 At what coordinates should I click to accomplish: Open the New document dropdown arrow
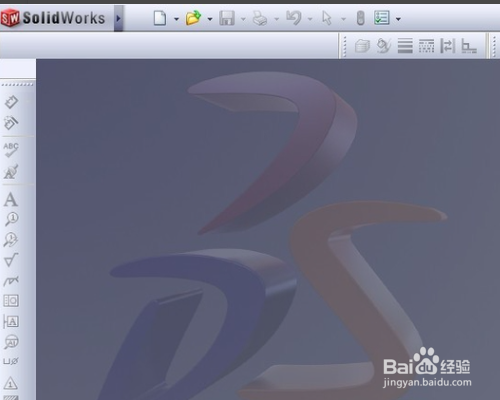[176, 19]
